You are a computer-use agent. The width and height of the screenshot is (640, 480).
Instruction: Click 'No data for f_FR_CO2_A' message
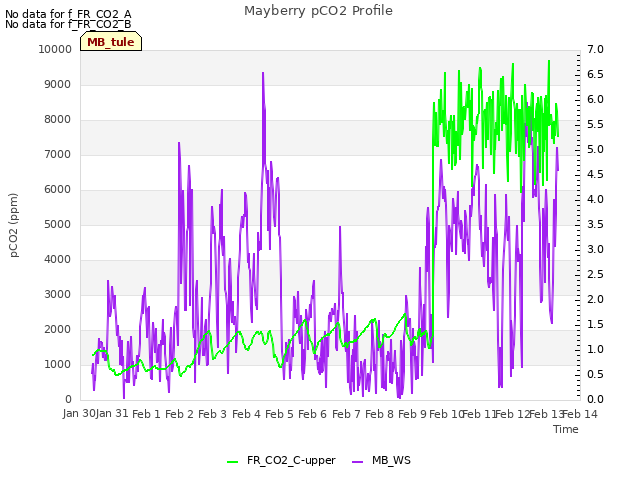[x=68, y=14]
